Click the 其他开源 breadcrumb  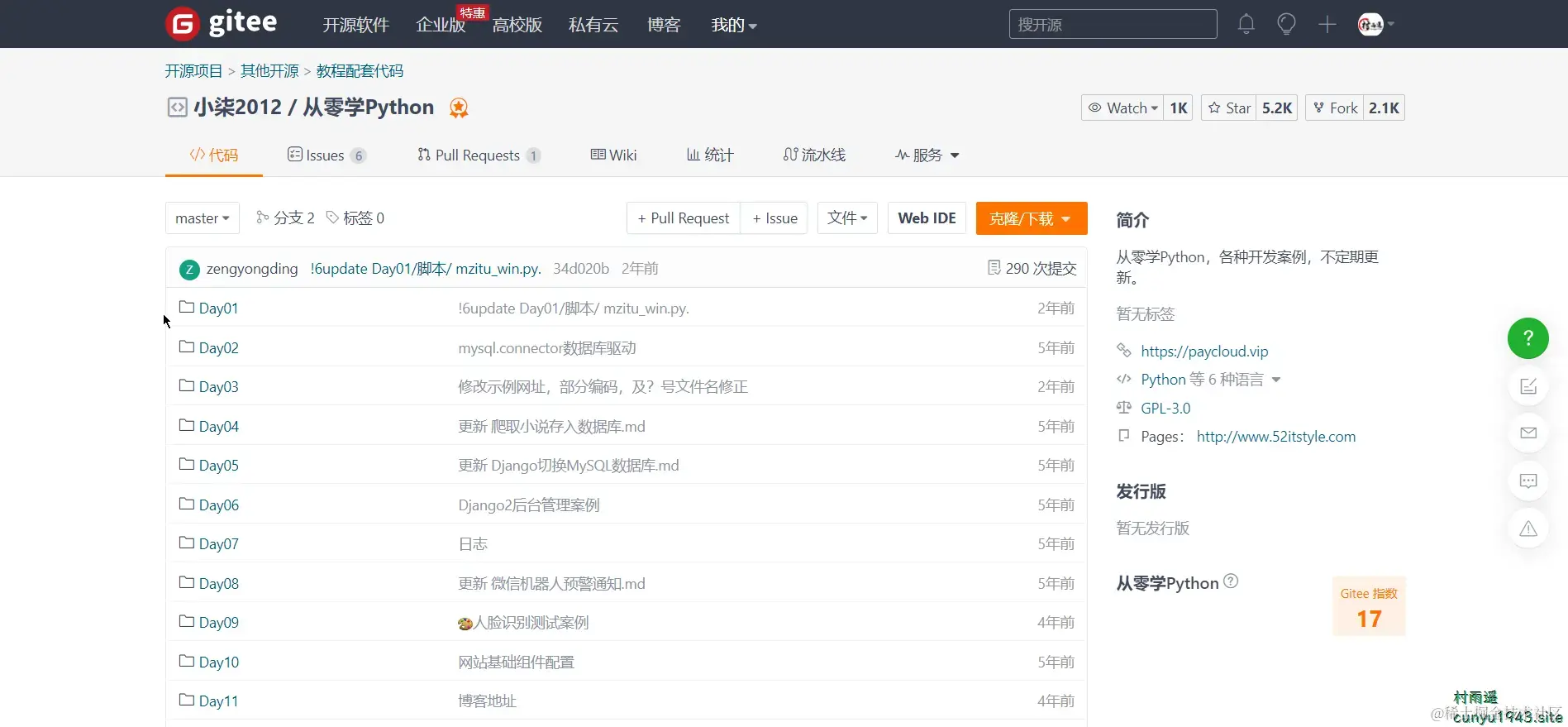(269, 71)
